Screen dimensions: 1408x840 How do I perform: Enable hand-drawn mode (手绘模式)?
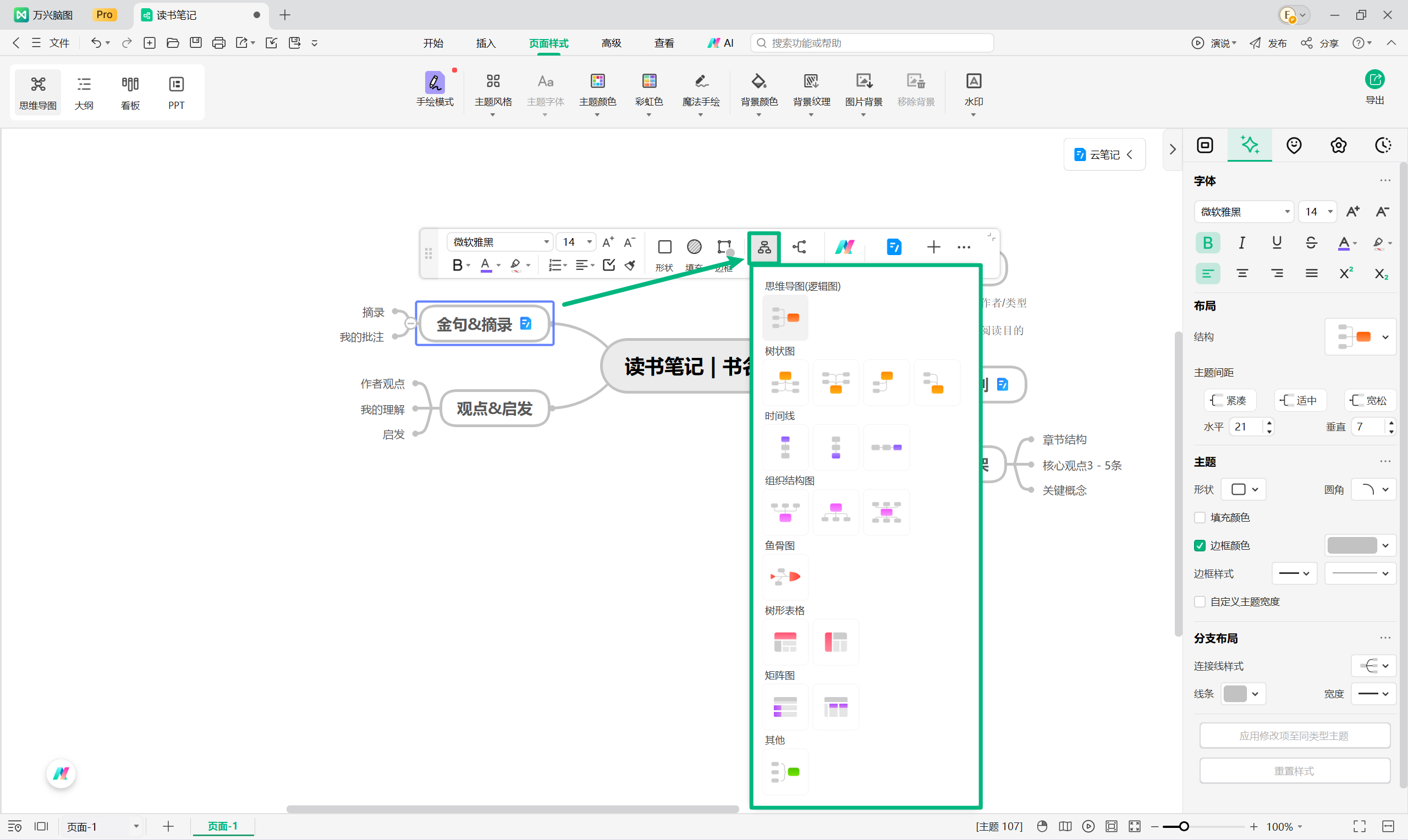point(435,90)
